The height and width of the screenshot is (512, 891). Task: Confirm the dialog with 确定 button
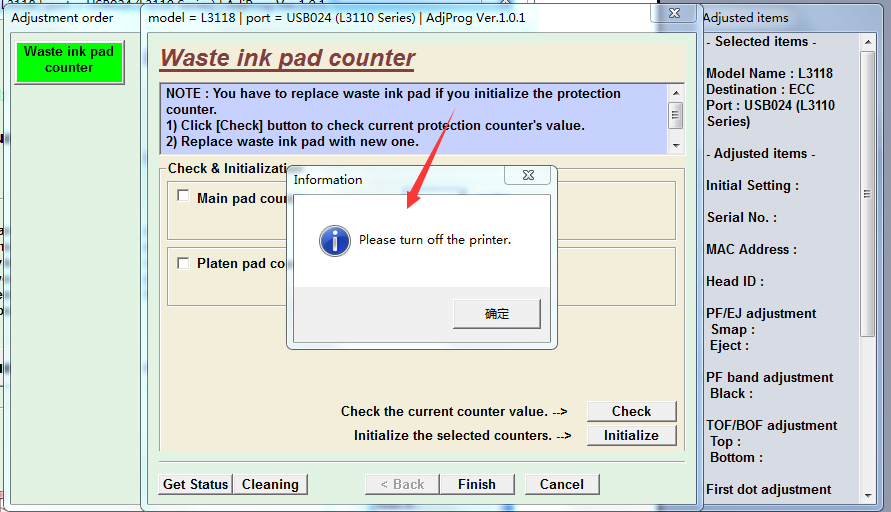tap(497, 314)
